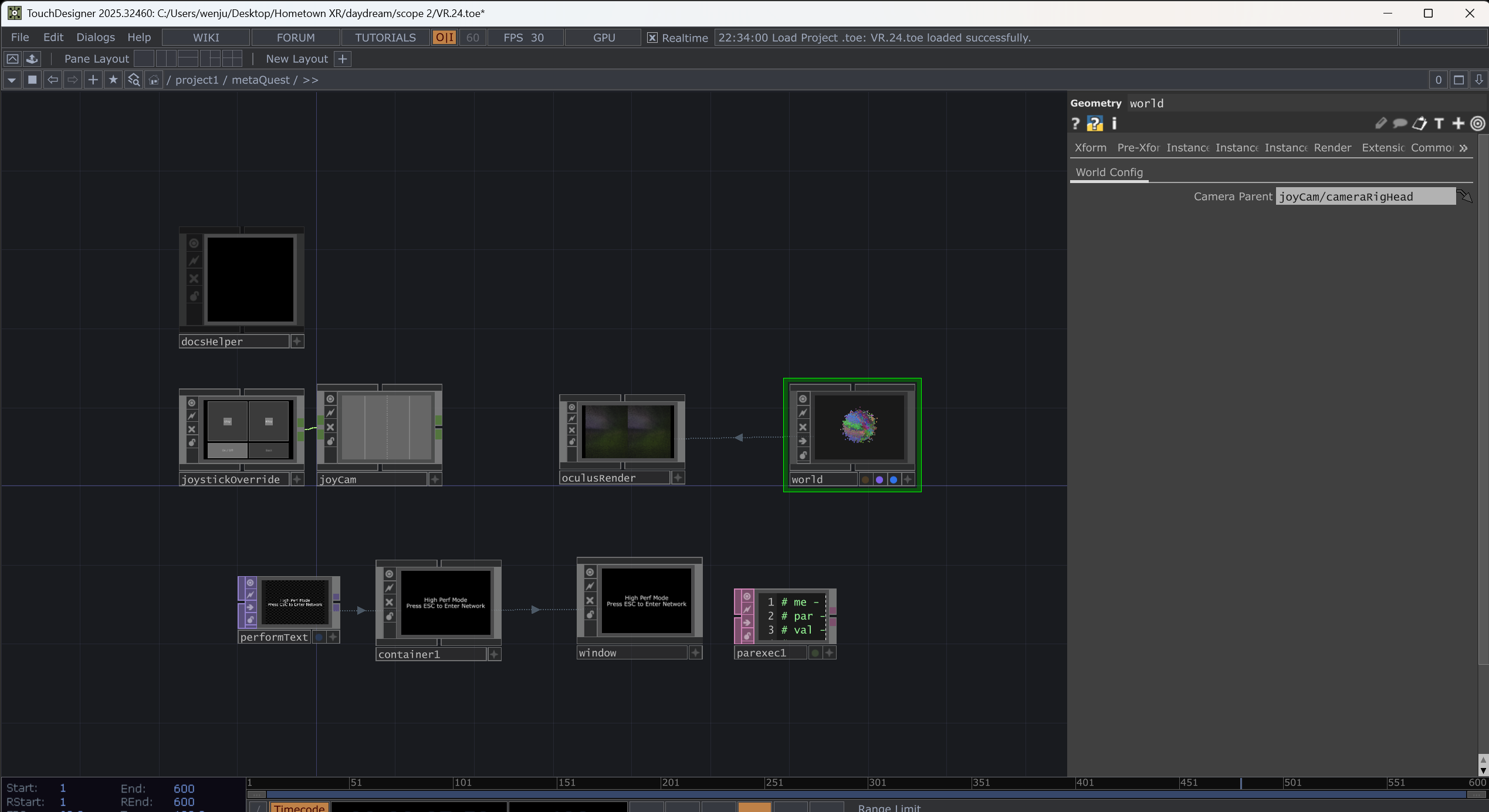Open the Python help icon for world
Viewport: 1489px width, 812px height.
coord(1094,124)
